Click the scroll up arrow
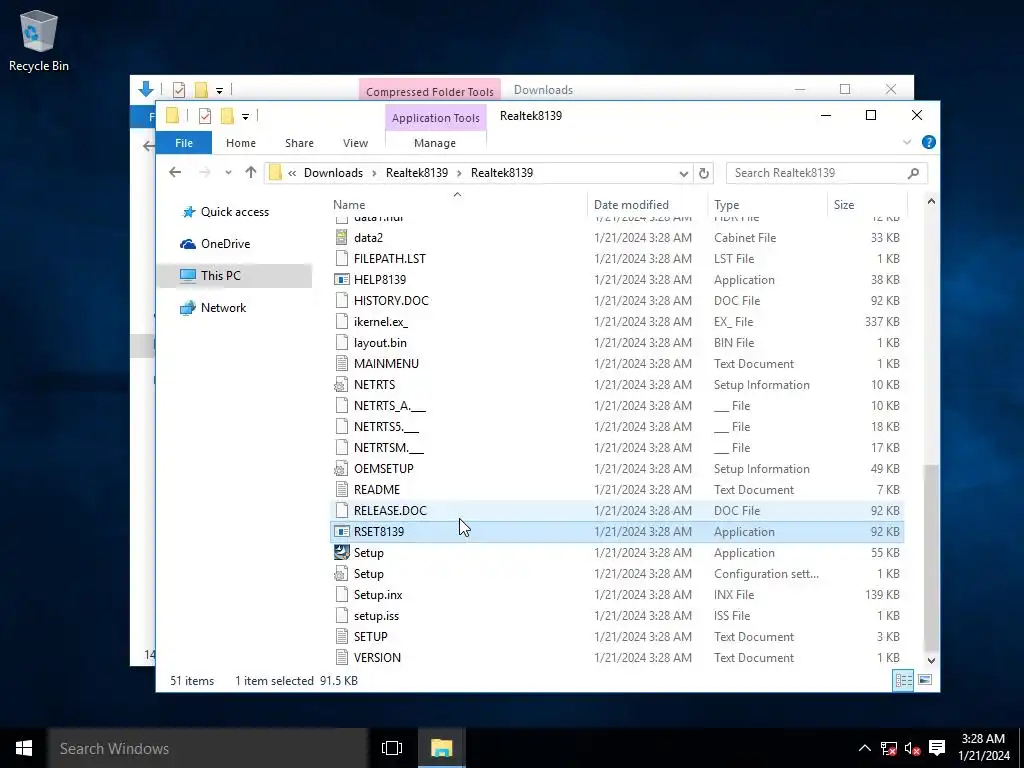Image resolution: width=1024 pixels, height=768 pixels. [931, 202]
